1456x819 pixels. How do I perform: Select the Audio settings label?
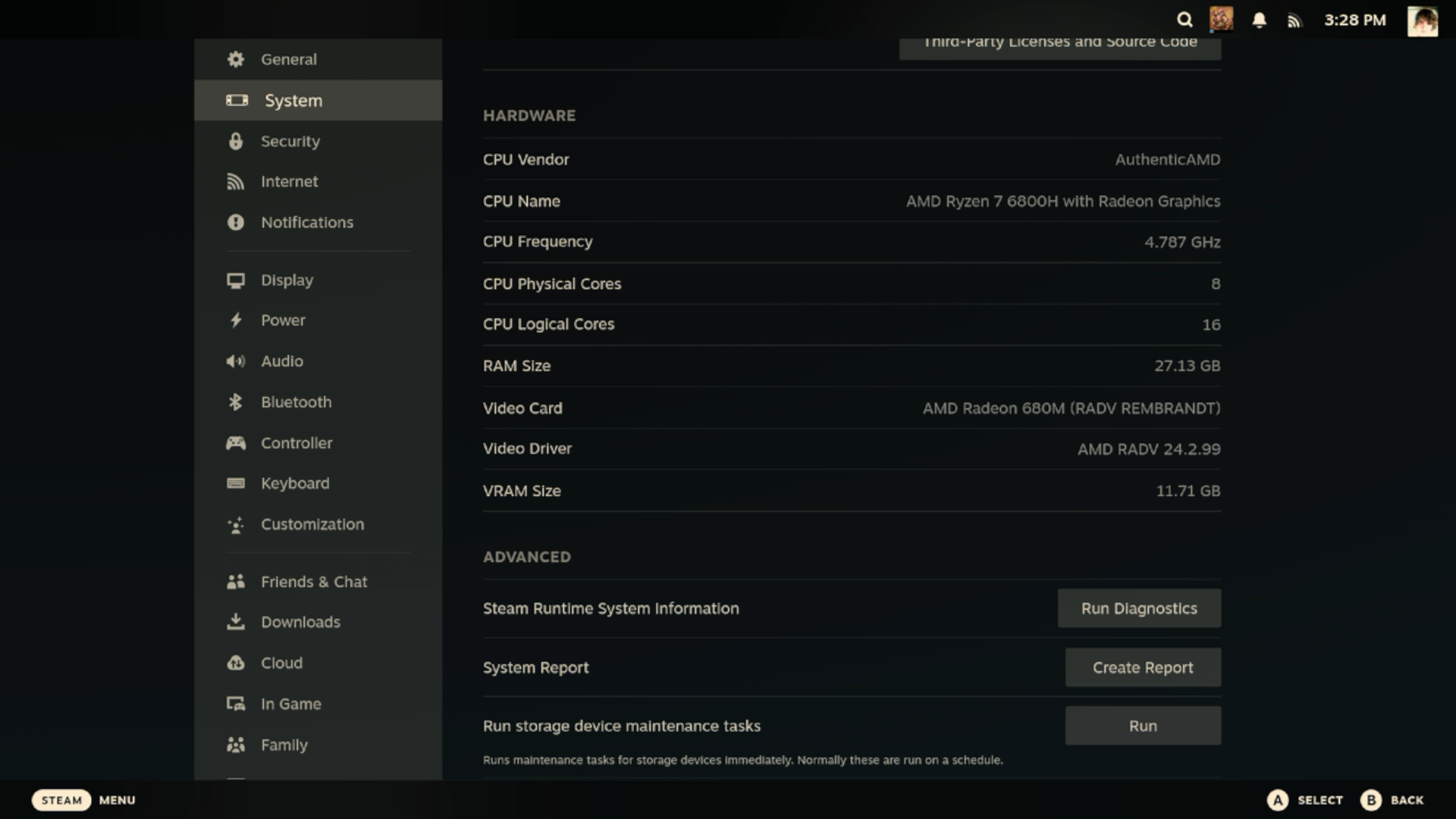click(282, 361)
